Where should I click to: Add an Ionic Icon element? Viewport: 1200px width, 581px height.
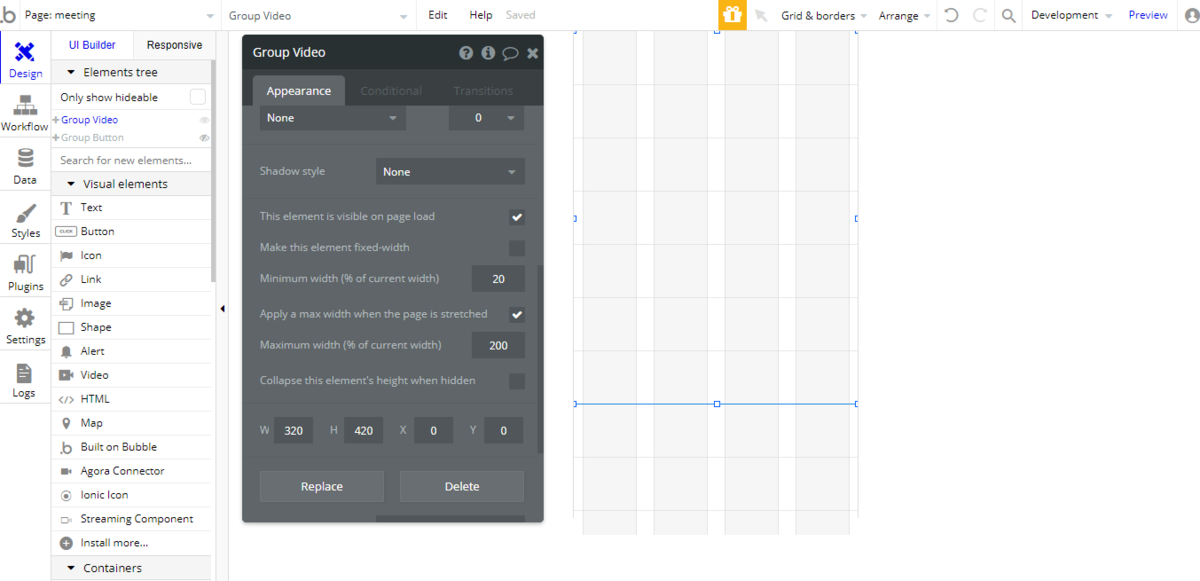(132, 496)
